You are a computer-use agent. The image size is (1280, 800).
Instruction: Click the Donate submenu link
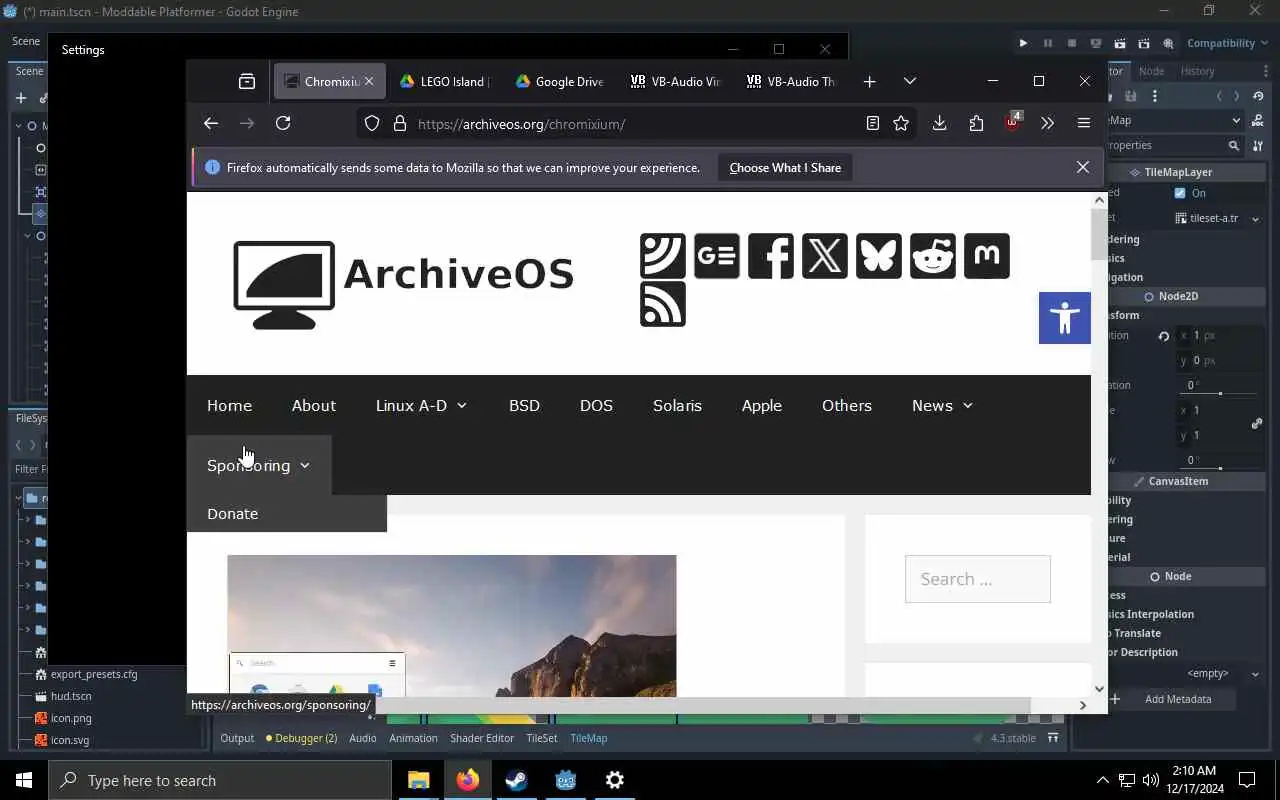232,513
